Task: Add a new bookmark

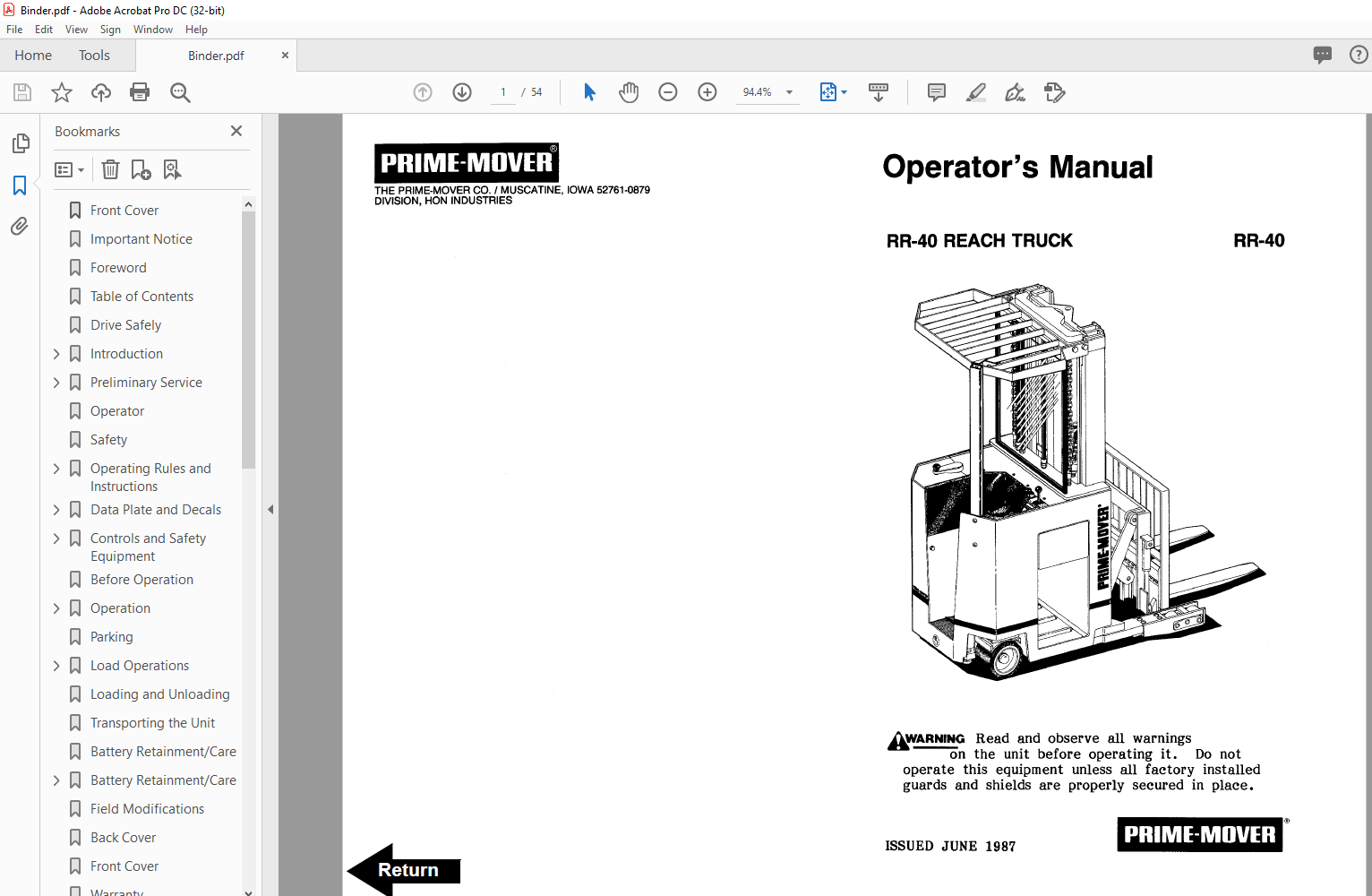Action: 141,169
